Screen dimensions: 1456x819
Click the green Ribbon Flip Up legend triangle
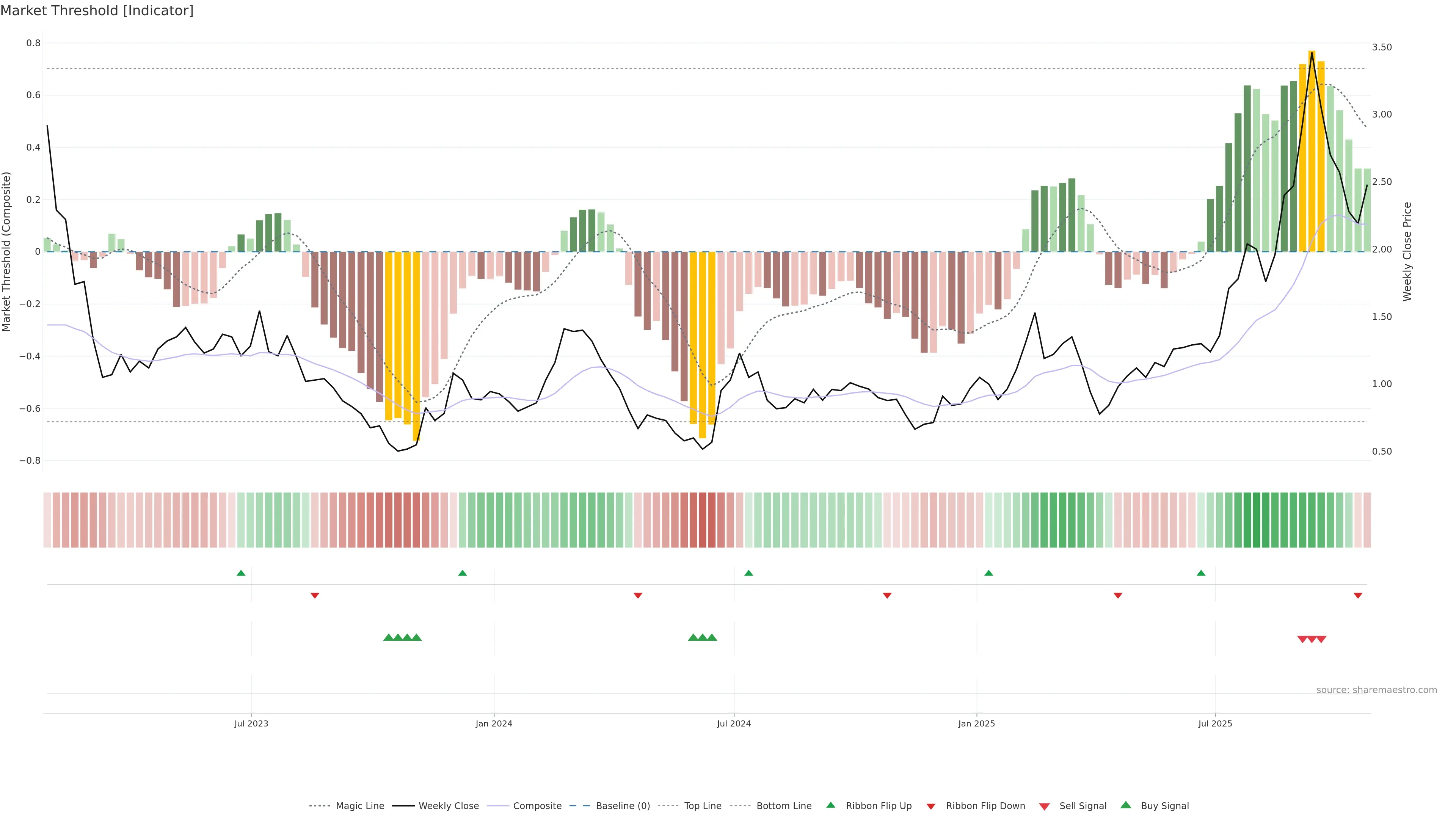pos(830,805)
